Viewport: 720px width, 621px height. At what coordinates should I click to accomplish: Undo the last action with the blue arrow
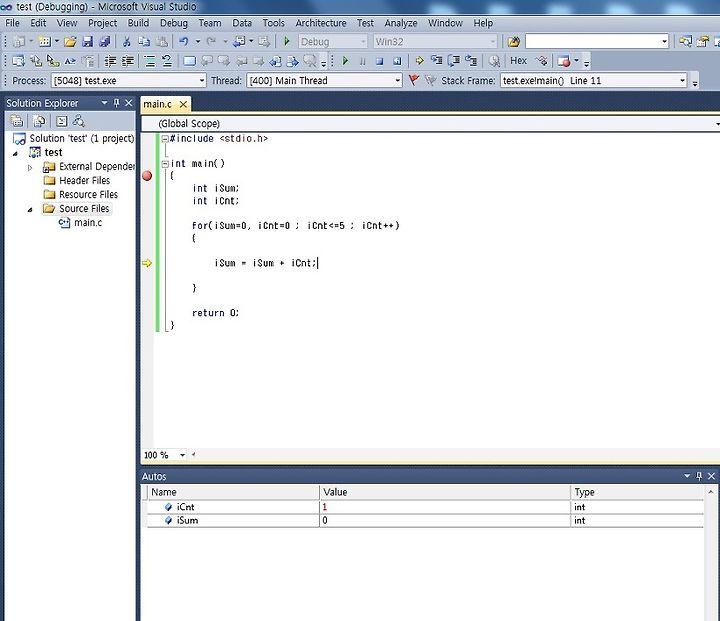(x=184, y=42)
